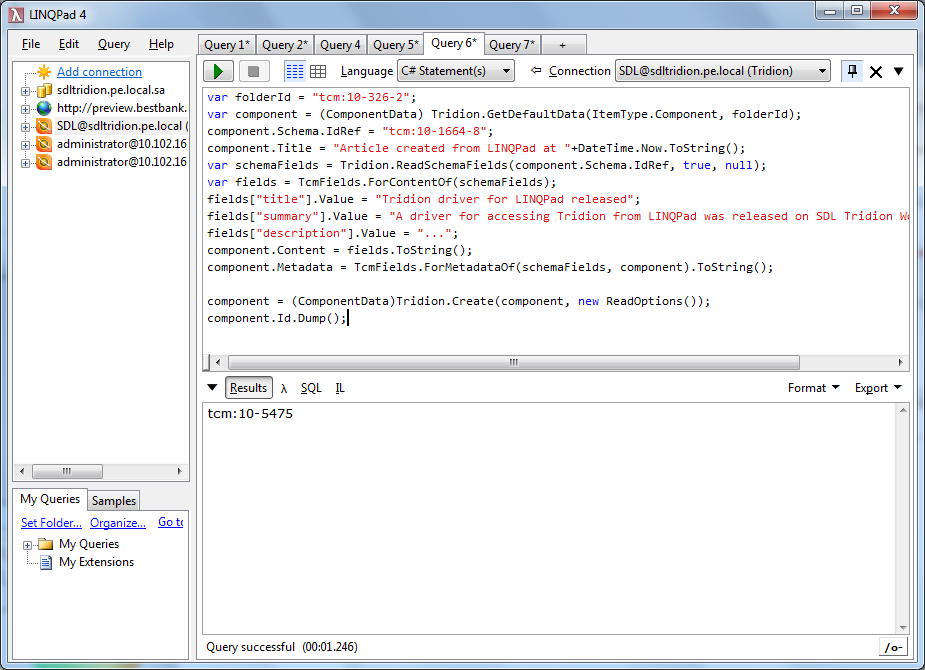Open the Connection dropdown for SDL@sdltridion.pe.local

pyautogui.click(x=722, y=71)
